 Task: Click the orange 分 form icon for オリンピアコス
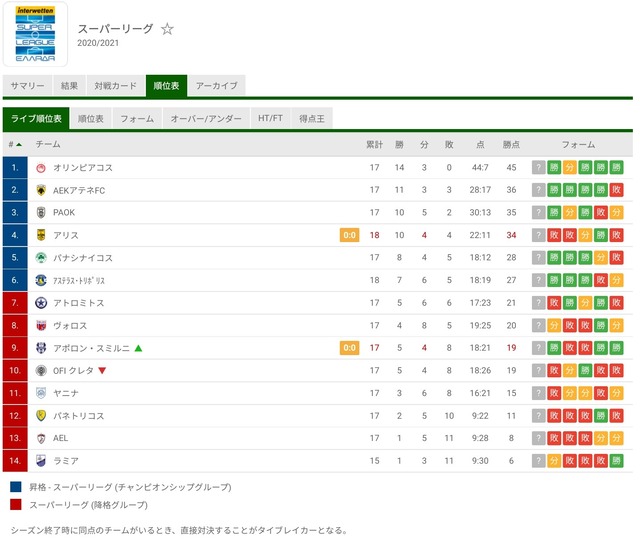[569, 167]
